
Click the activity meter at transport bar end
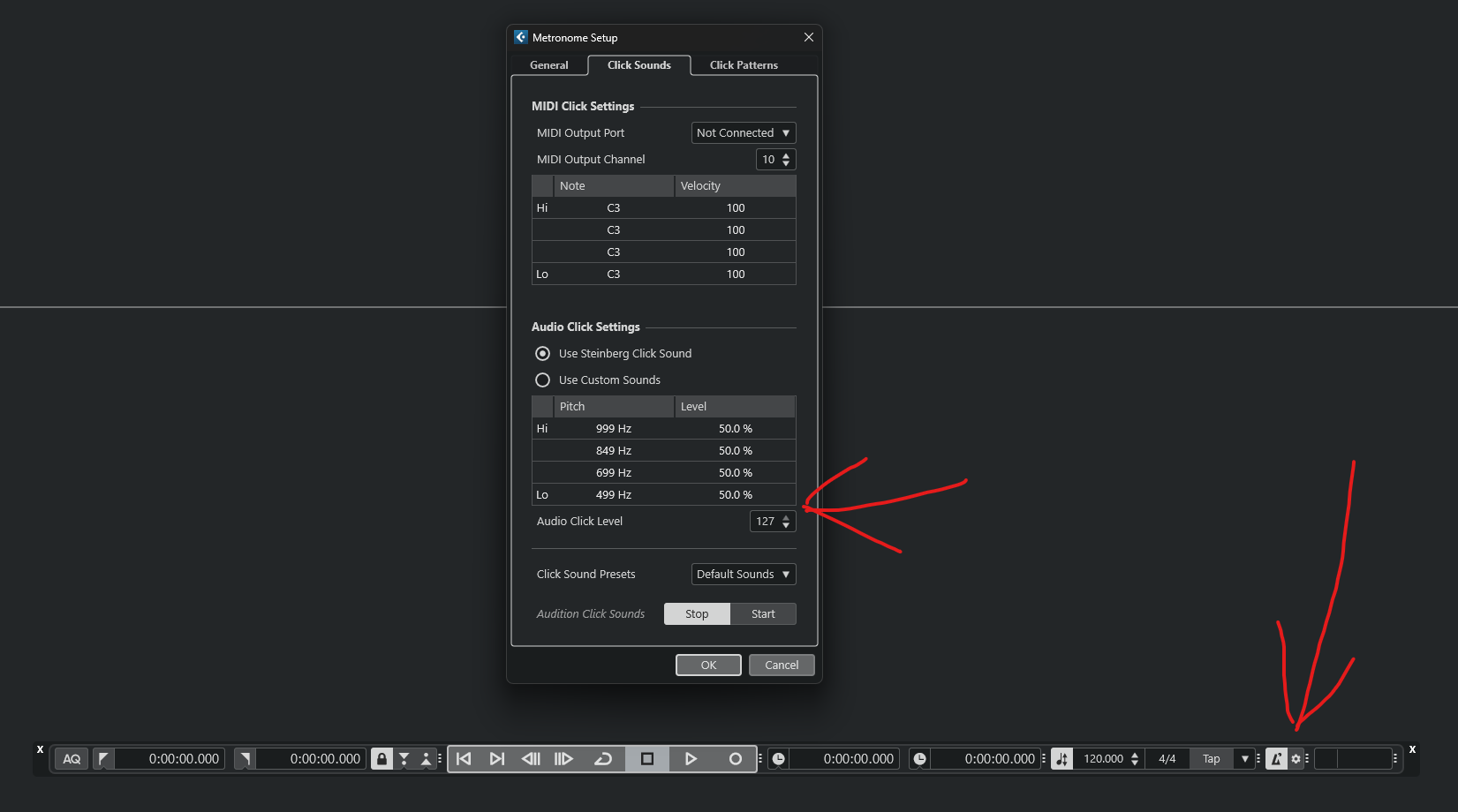point(1353,759)
